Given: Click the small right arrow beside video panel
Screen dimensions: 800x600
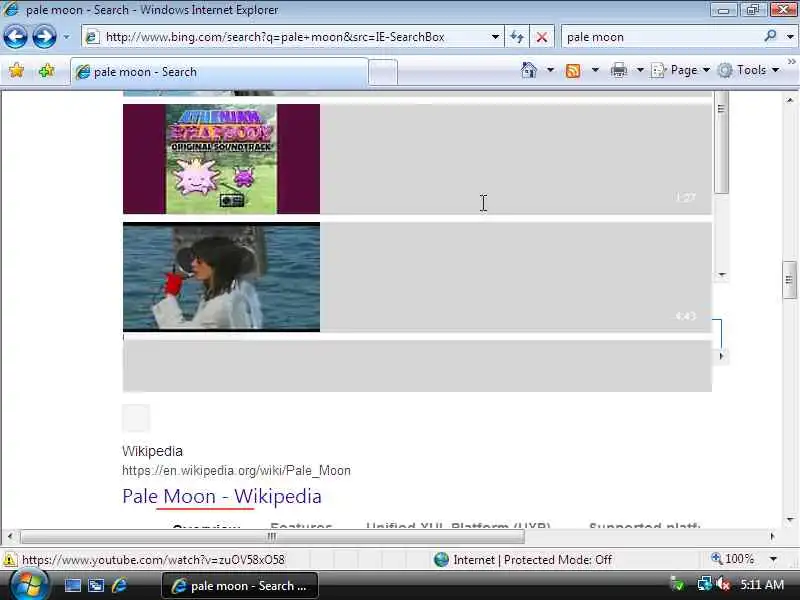Looking at the screenshot, I should (721, 356).
